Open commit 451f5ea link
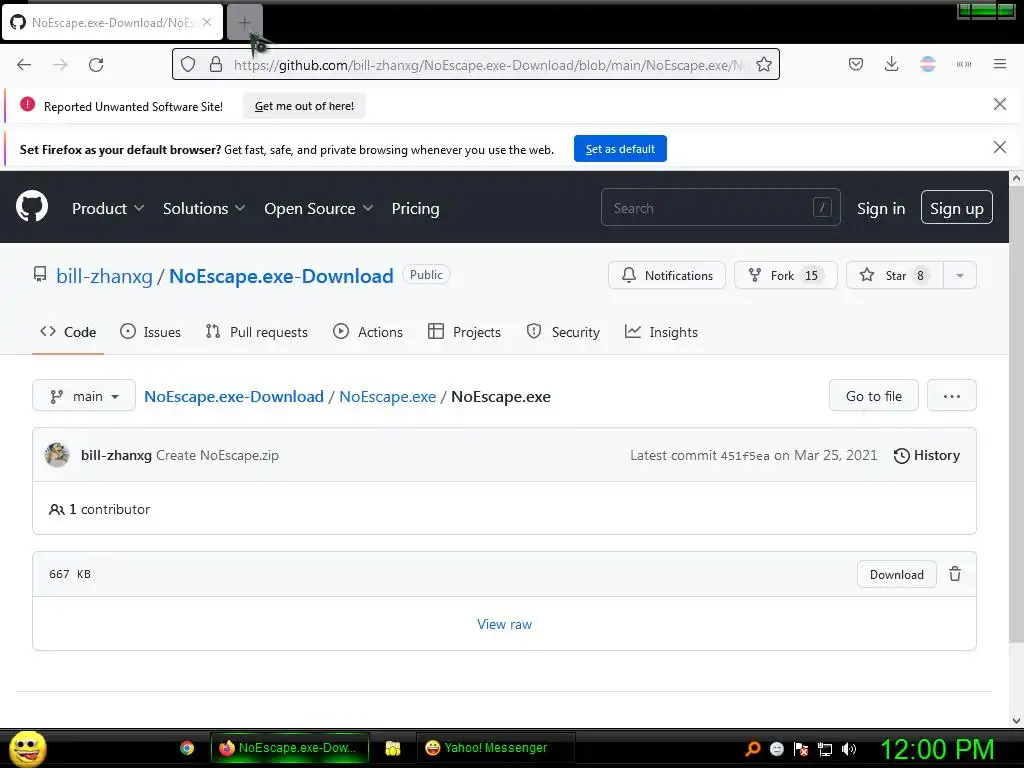 coord(744,456)
